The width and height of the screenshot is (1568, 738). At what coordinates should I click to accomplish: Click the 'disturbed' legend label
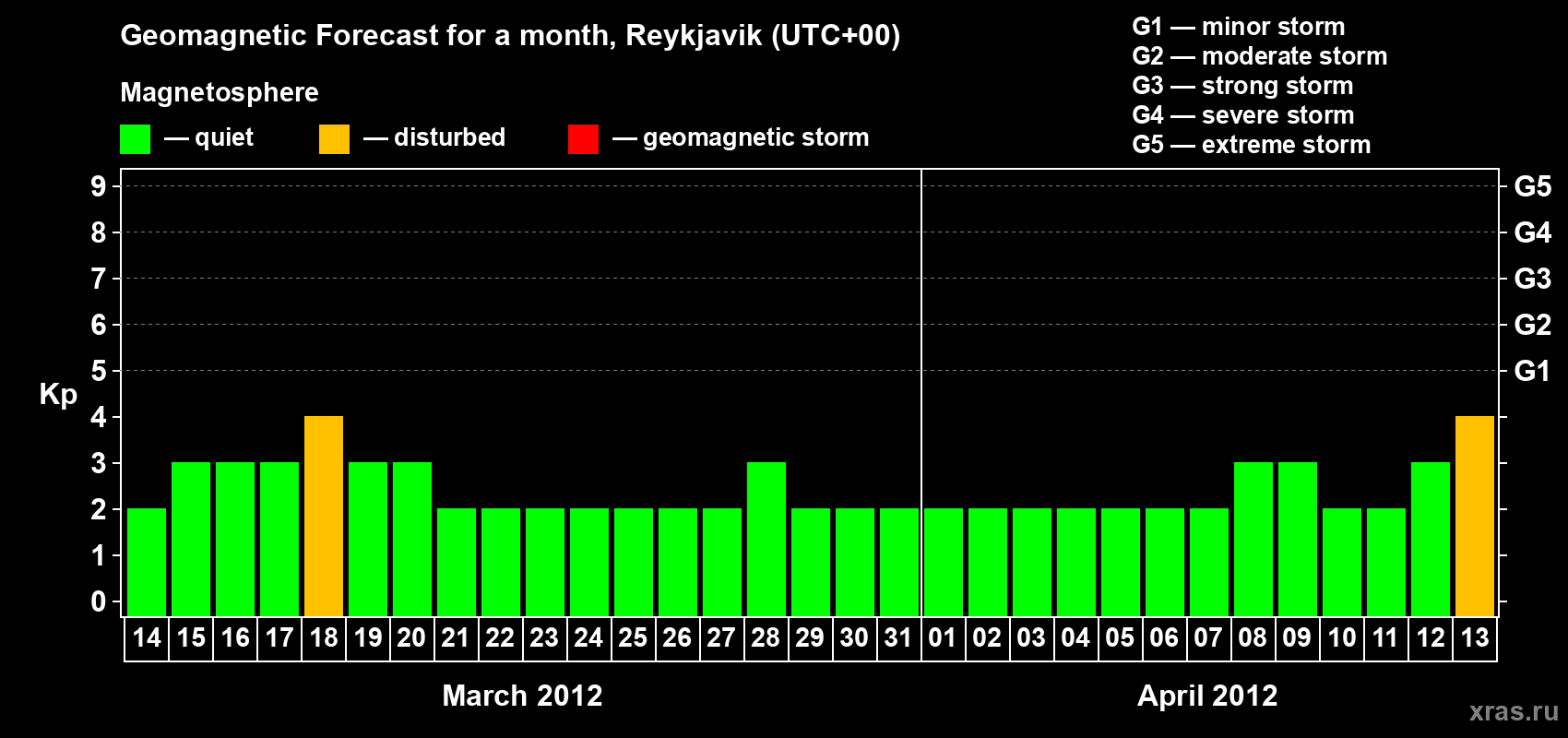(x=449, y=137)
